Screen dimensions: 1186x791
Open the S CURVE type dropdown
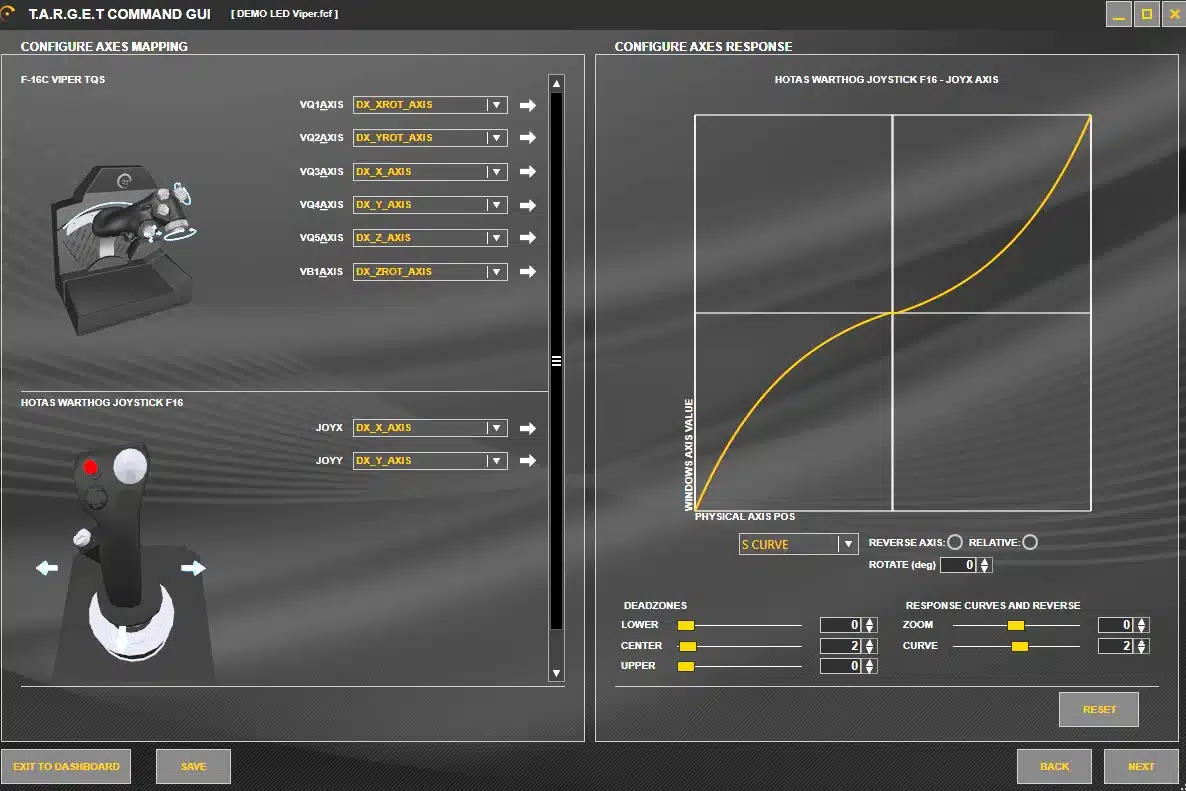point(798,544)
